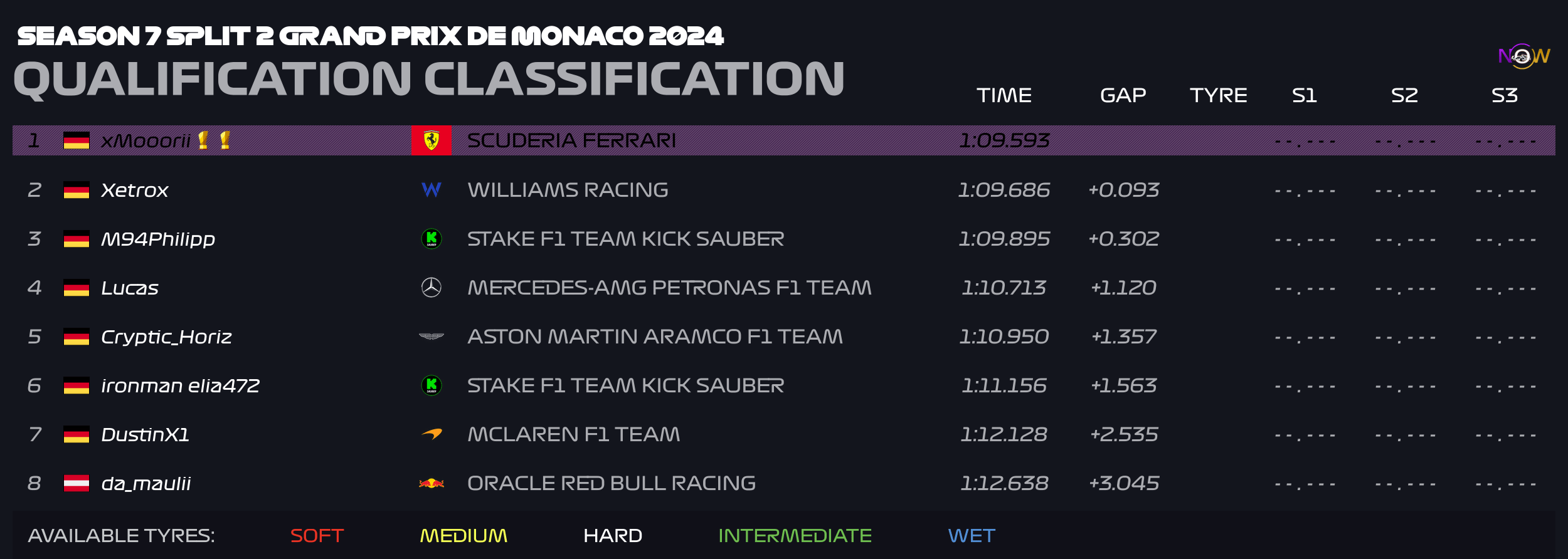Click Cryptic_Horiz lap time 1:10.950
Viewport: 1568px width, 559px height.
point(1004,337)
